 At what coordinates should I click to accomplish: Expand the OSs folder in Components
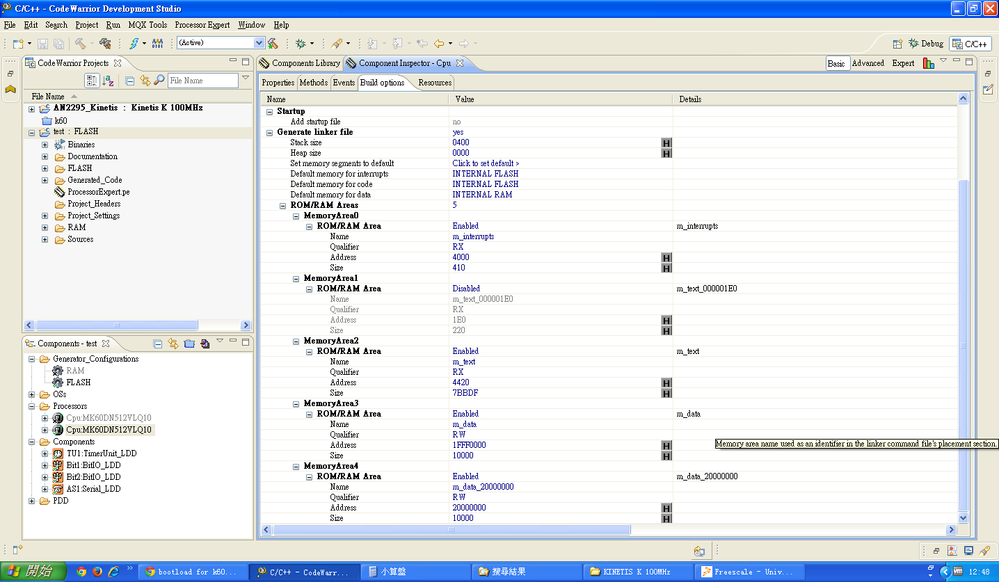[31, 395]
